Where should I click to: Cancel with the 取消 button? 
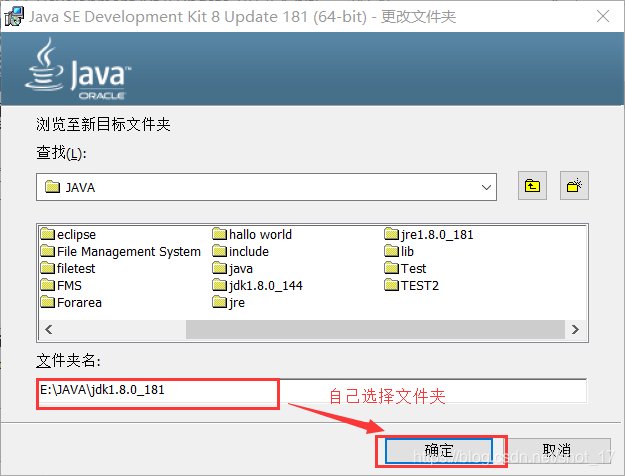coord(557,451)
